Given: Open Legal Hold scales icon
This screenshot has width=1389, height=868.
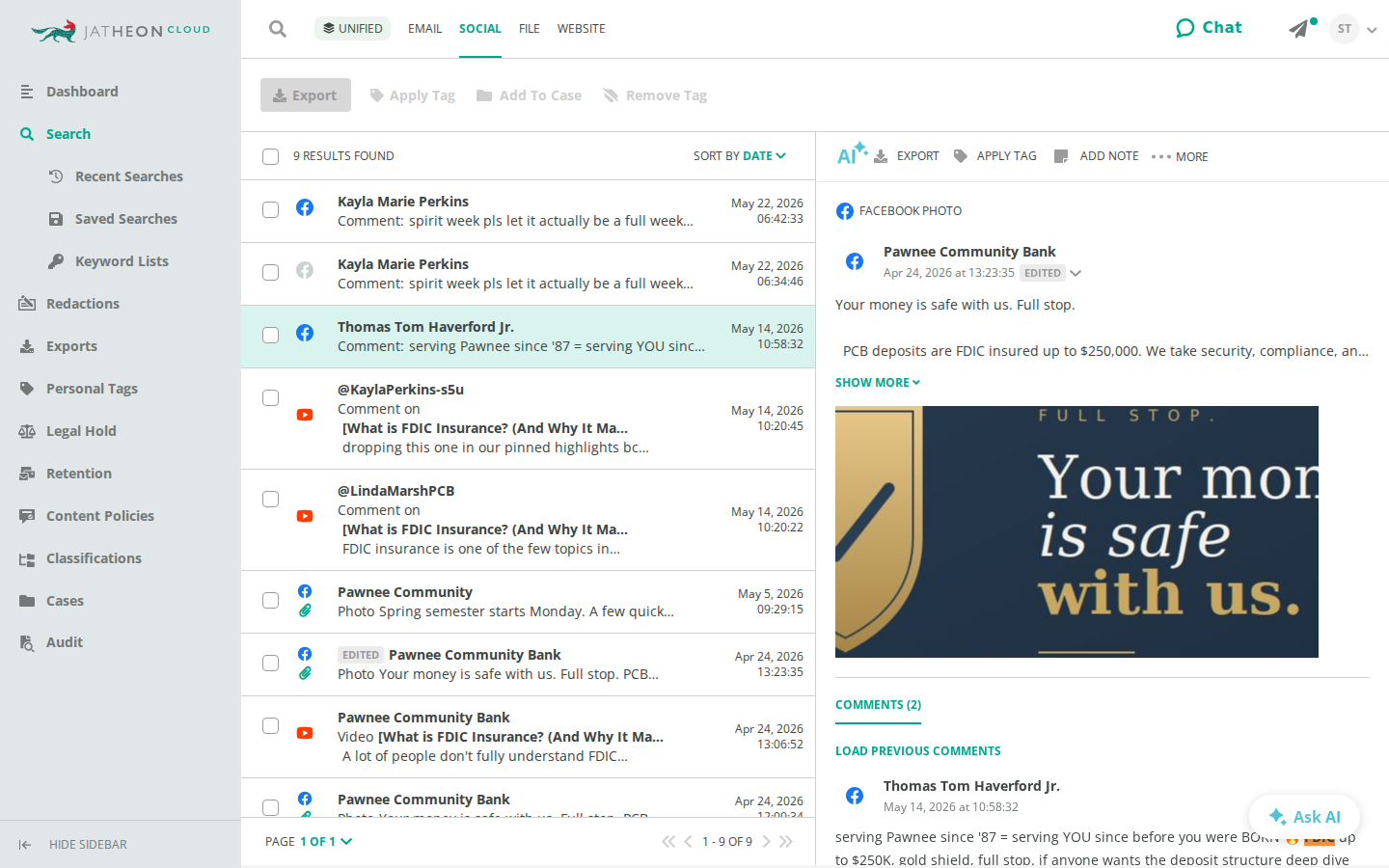Looking at the screenshot, I should coord(27,431).
